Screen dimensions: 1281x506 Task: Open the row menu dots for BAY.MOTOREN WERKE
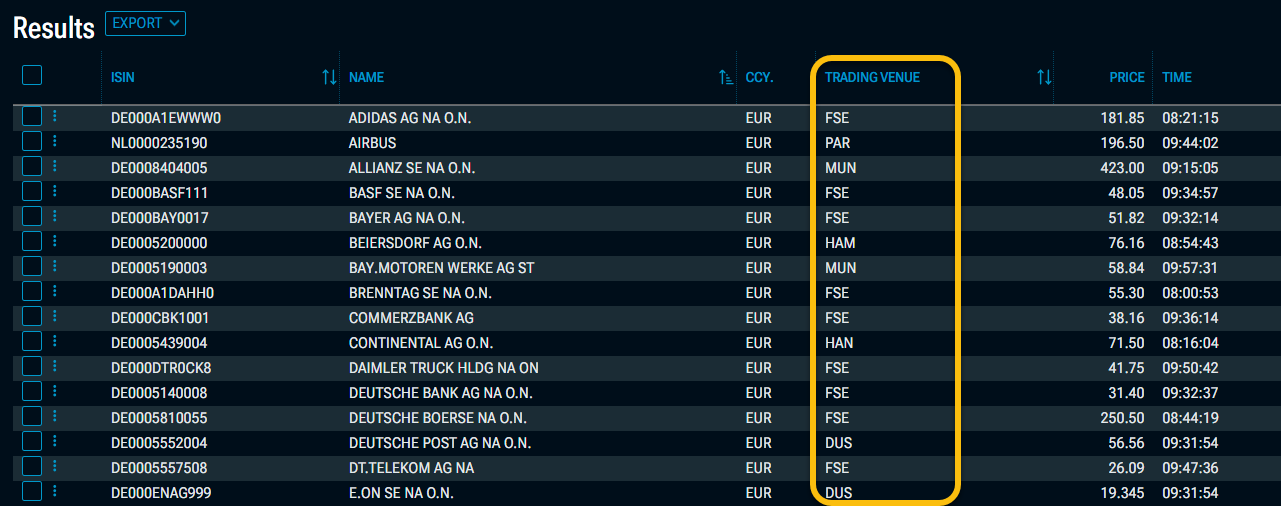[55, 266]
